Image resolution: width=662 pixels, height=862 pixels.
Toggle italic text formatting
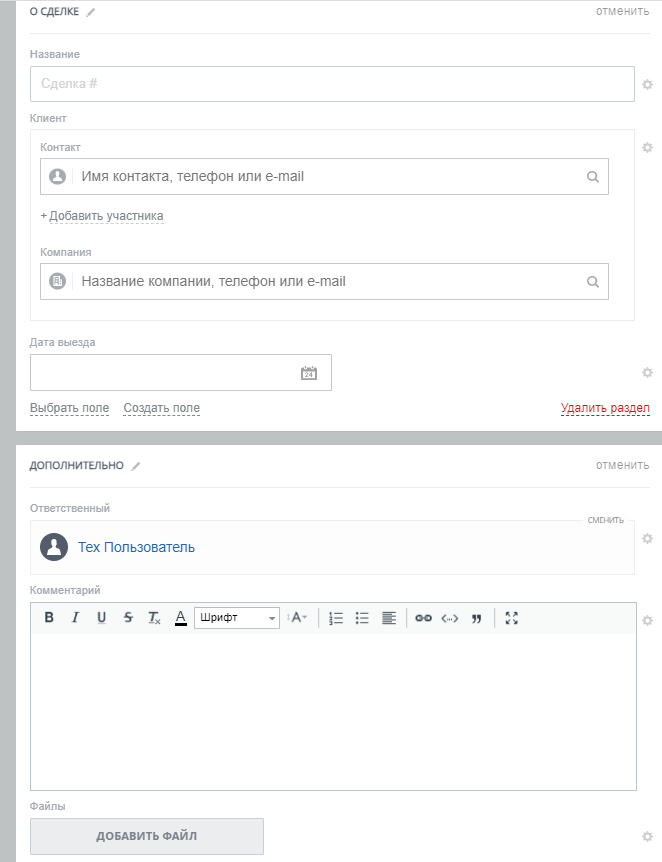[x=75, y=618]
